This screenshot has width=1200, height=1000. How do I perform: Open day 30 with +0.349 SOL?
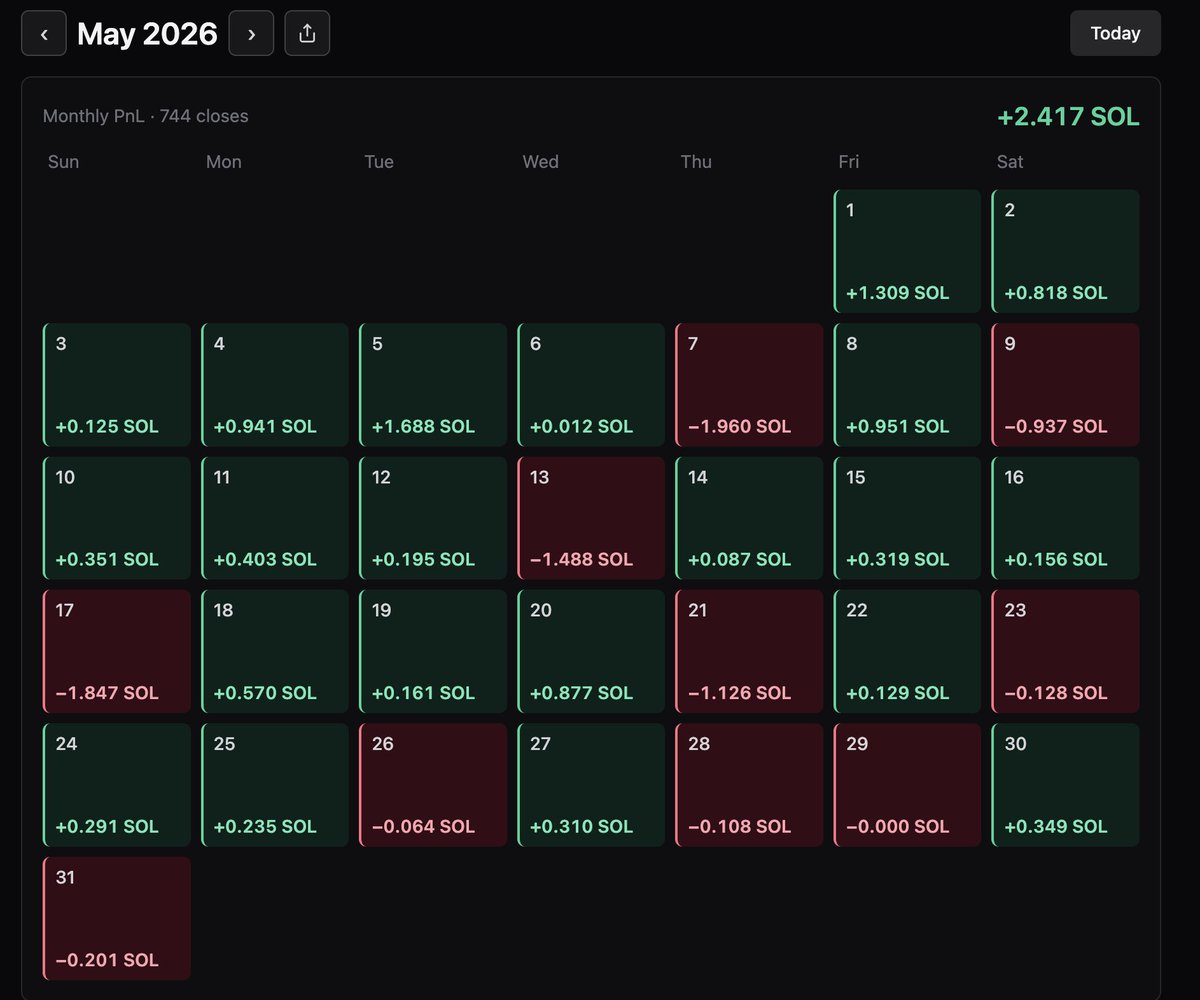1066,785
